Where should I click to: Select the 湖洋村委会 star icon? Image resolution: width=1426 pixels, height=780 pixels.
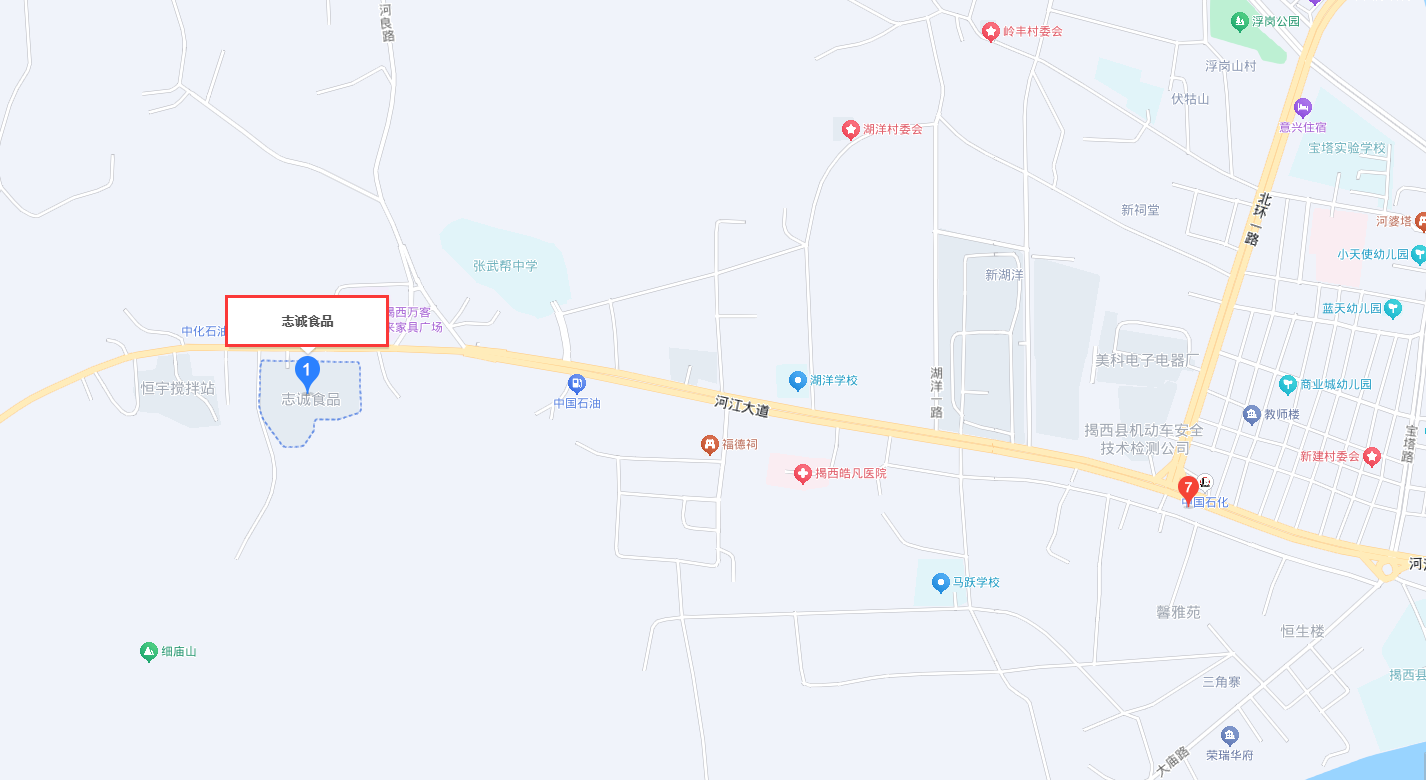(x=850, y=129)
